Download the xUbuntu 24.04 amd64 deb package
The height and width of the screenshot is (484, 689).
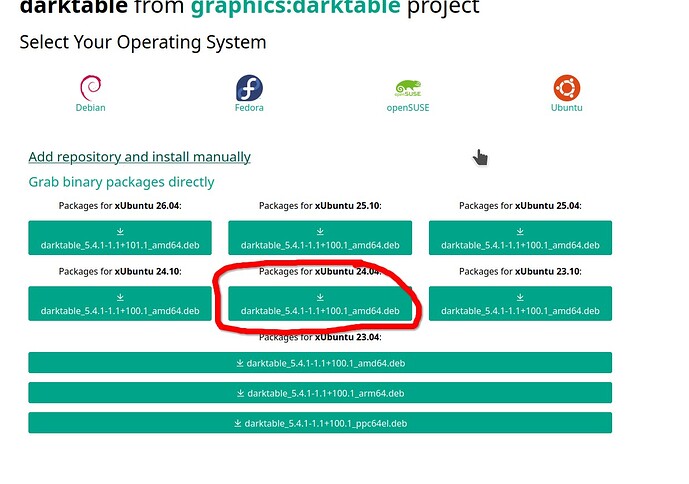click(320, 303)
